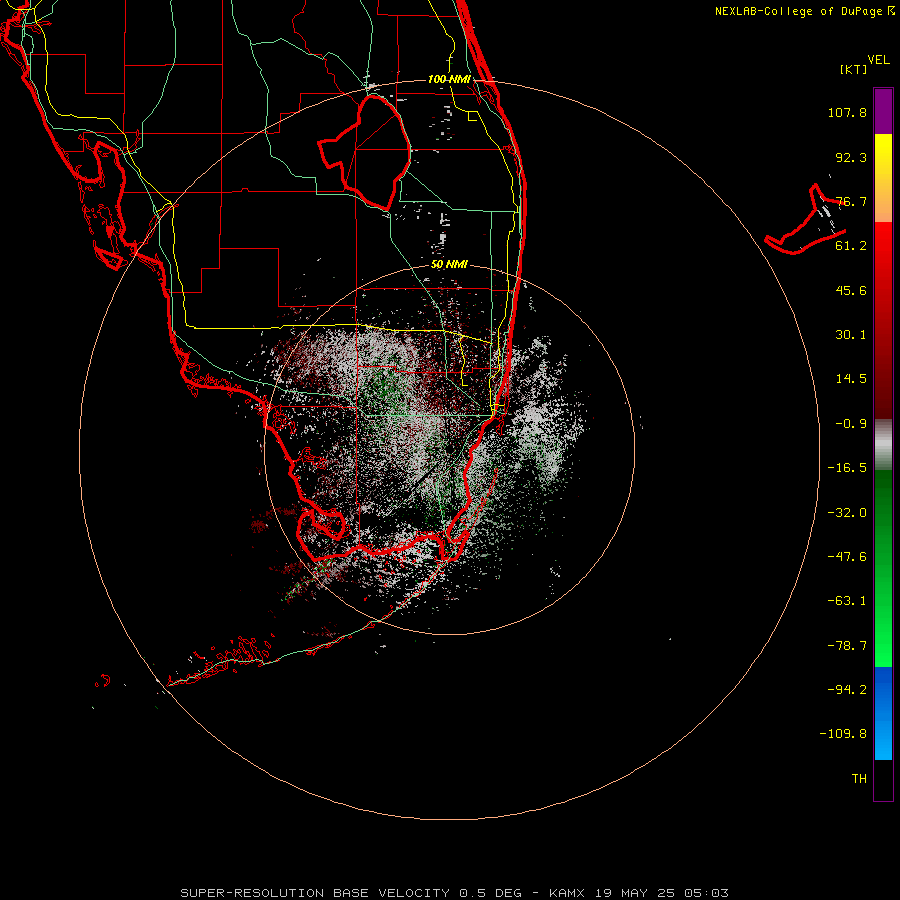Click the 92.3 legend value
The height and width of the screenshot is (900, 900).
(851, 157)
